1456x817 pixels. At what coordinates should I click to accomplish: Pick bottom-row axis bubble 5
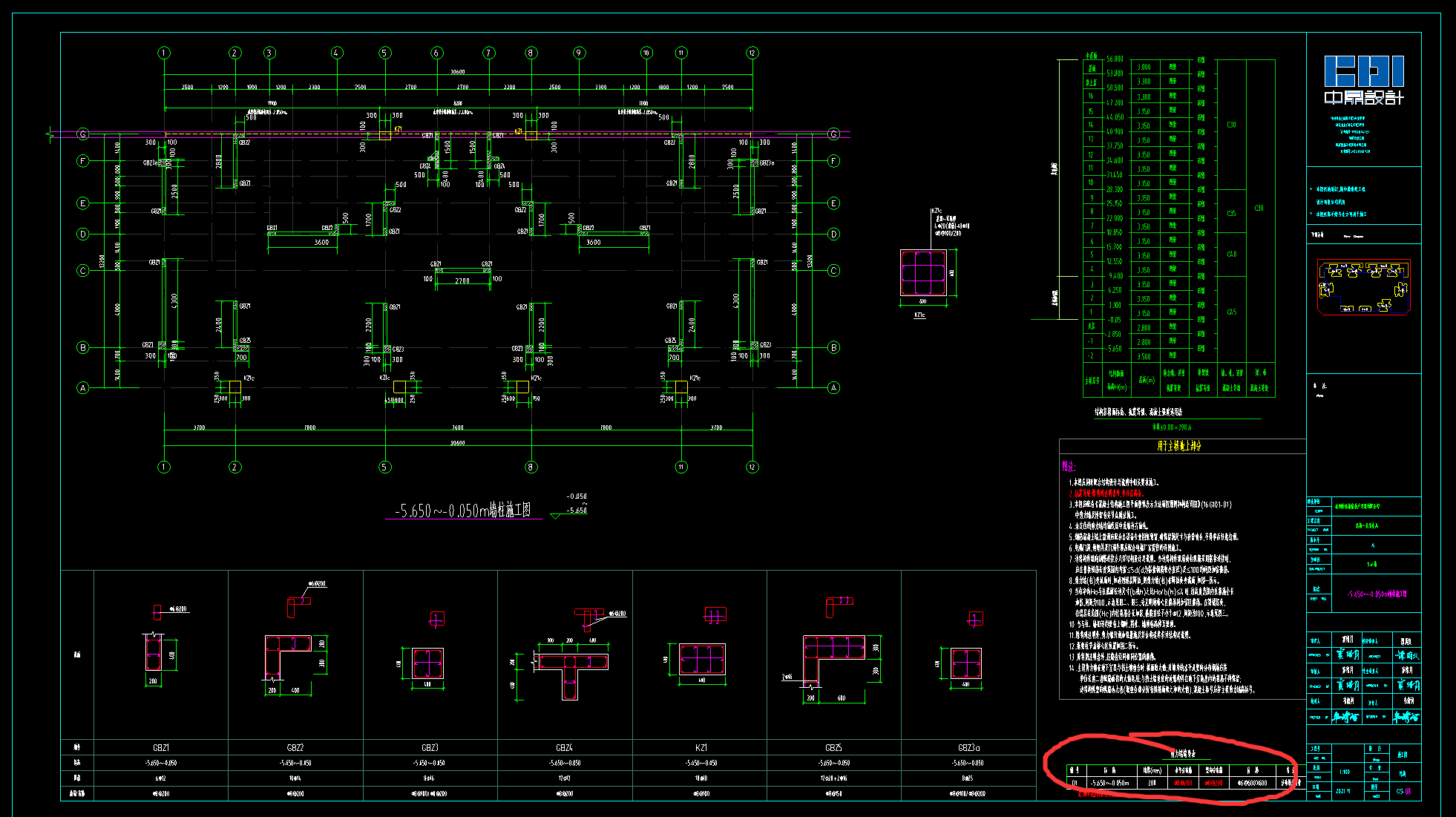384,467
